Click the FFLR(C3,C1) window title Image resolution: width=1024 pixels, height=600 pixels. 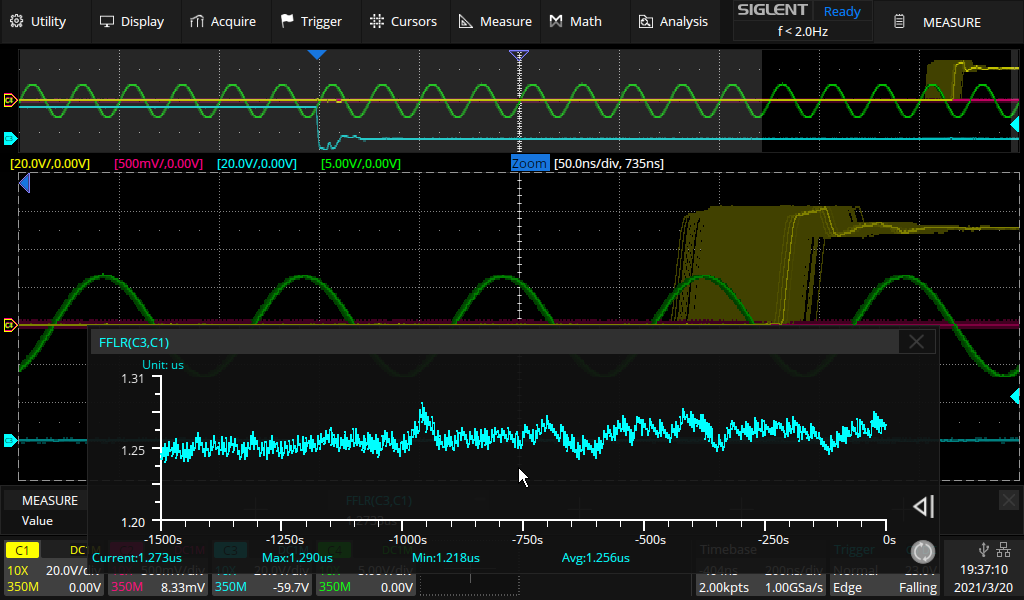(134, 342)
